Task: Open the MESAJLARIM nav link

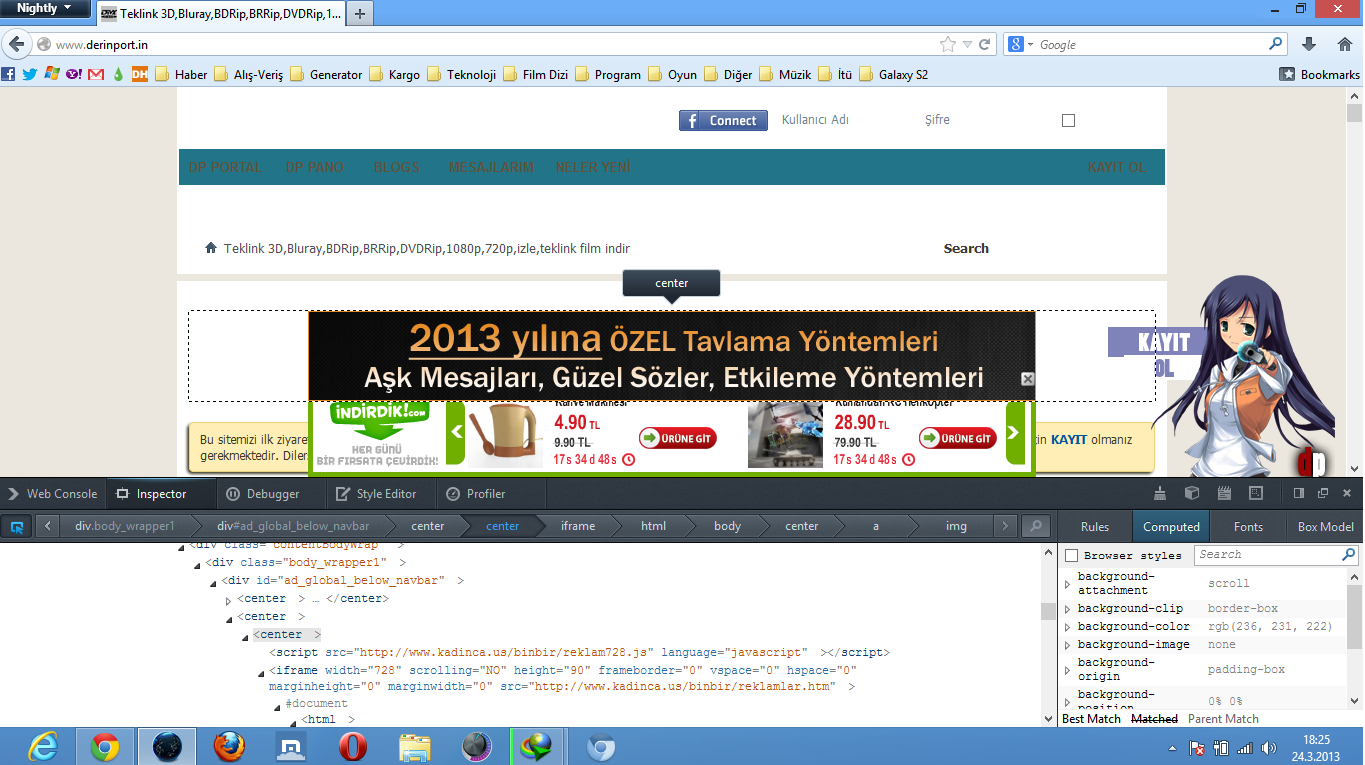Action: click(x=491, y=167)
